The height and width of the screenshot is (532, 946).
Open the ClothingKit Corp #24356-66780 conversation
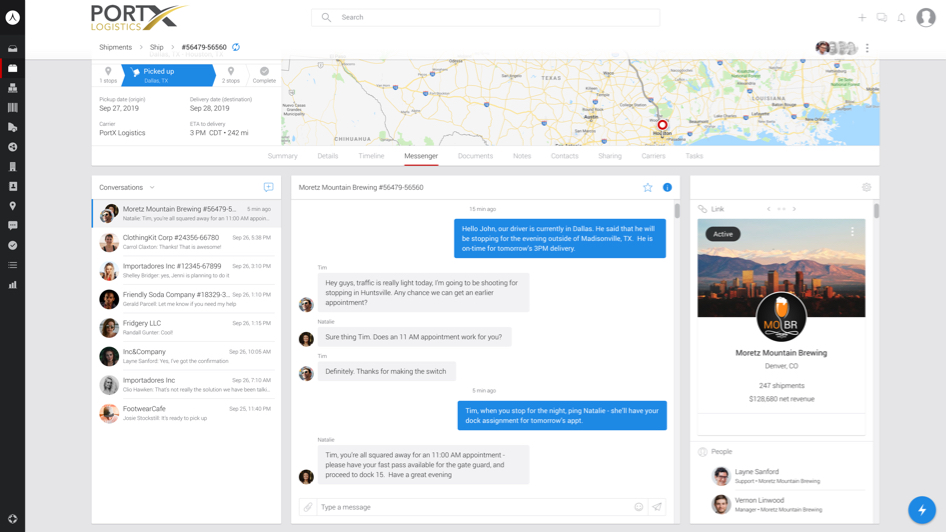click(186, 242)
